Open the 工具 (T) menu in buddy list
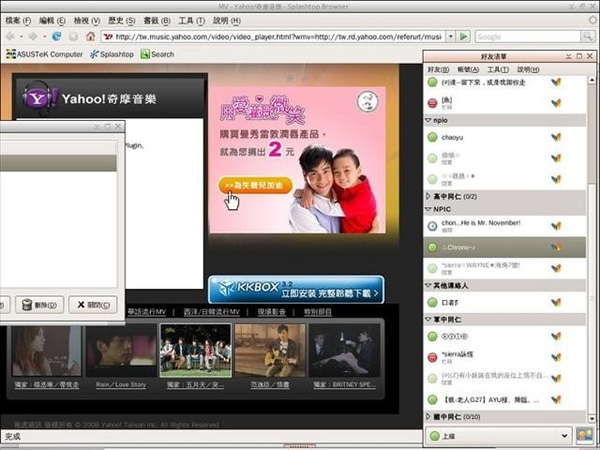 pyautogui.click(x=498, y=69)
